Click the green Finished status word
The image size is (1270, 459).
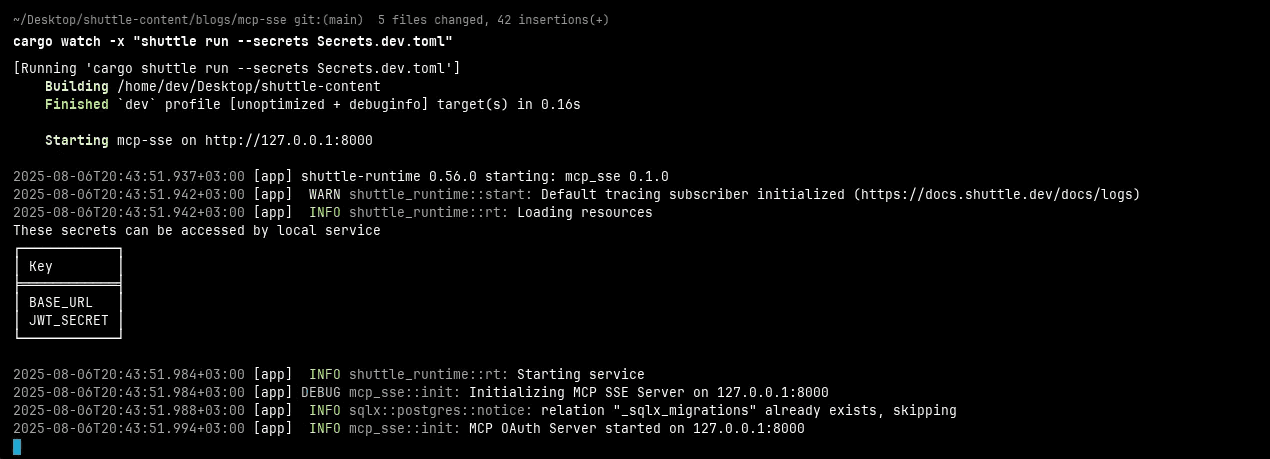76,104
